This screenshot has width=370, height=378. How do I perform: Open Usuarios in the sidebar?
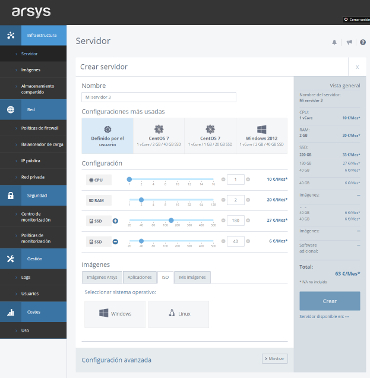point(33,294)
